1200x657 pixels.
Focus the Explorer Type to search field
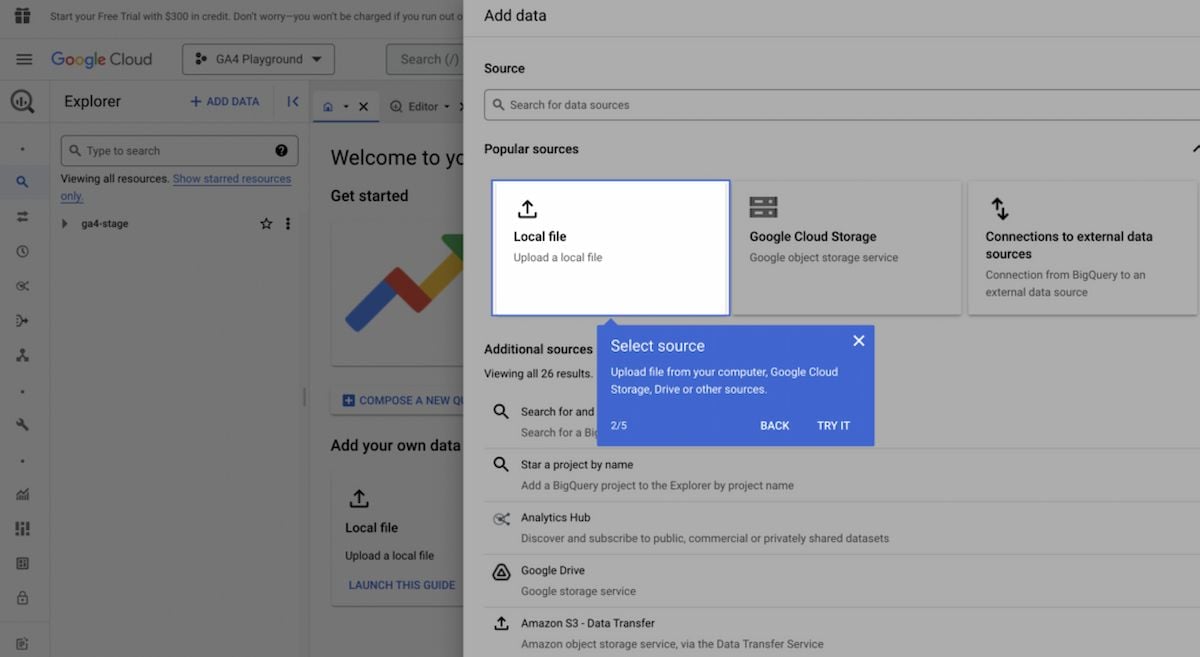click(179, 151)
